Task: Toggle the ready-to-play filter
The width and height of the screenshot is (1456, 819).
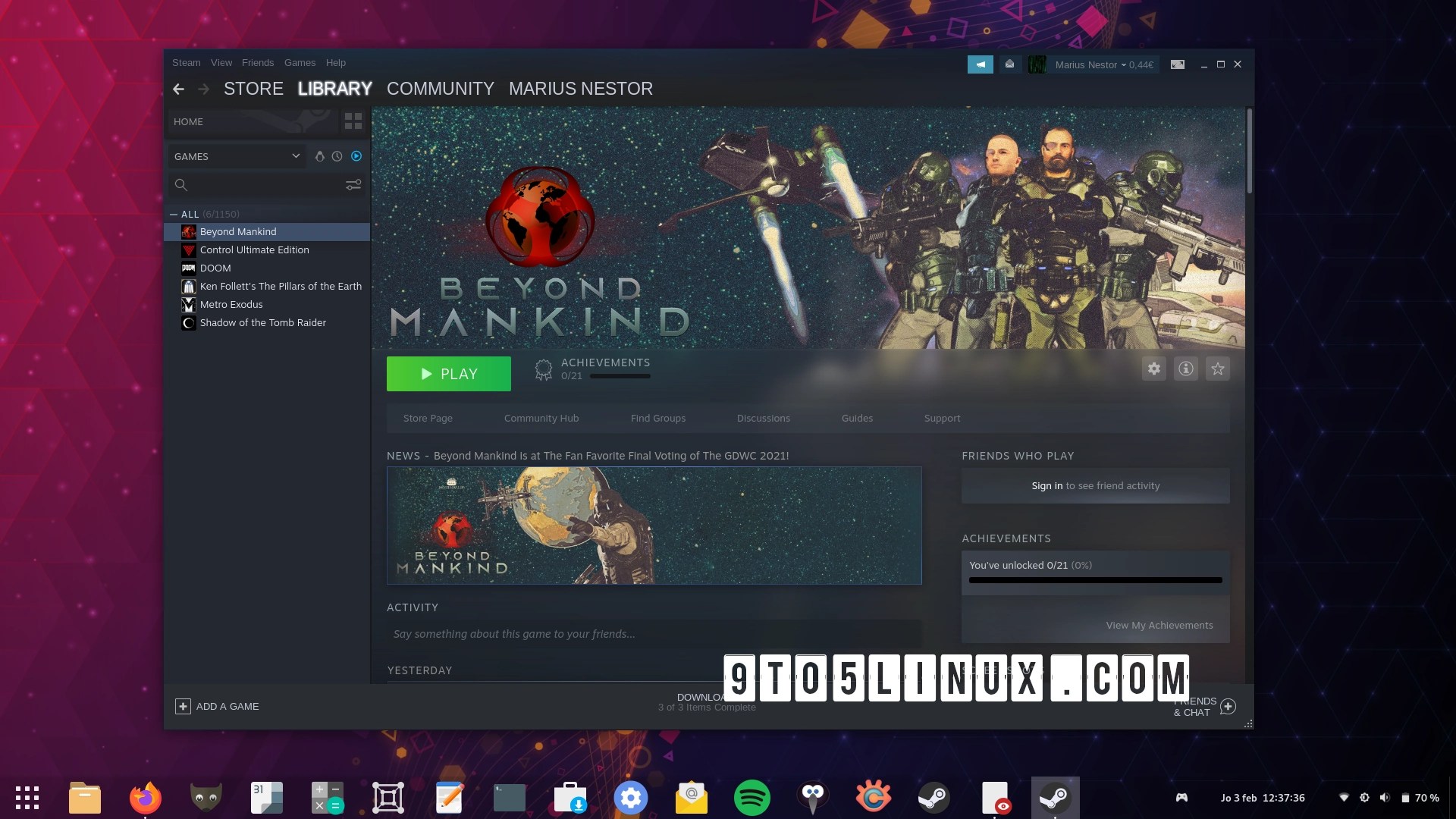Action: click(x=355, y=156)
